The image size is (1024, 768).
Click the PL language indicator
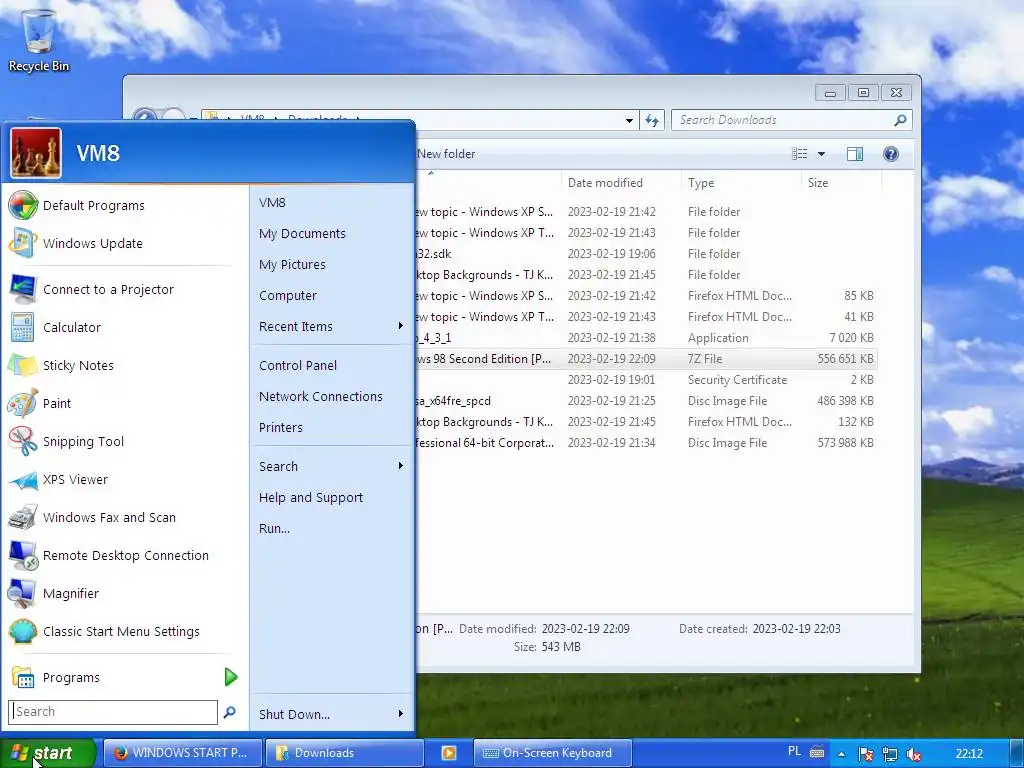794,752
